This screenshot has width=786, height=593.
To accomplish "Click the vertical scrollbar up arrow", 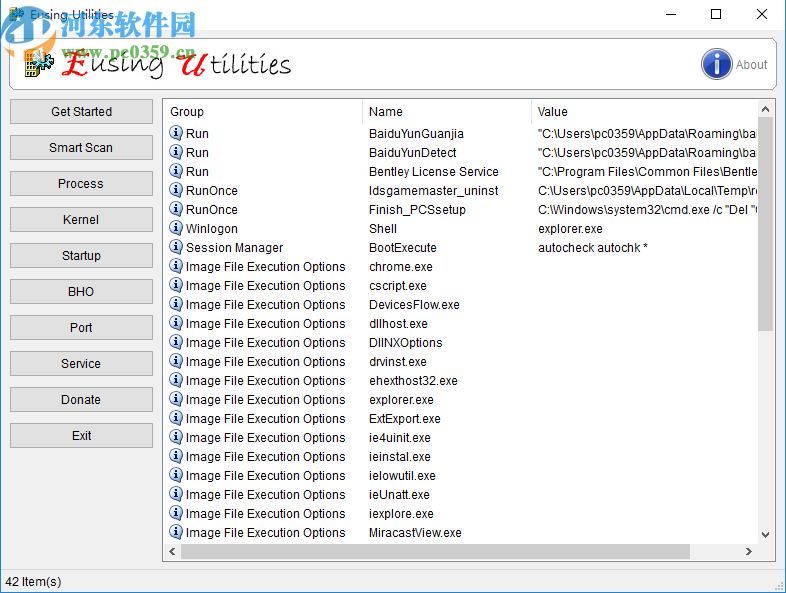I will tap(765, 109).
